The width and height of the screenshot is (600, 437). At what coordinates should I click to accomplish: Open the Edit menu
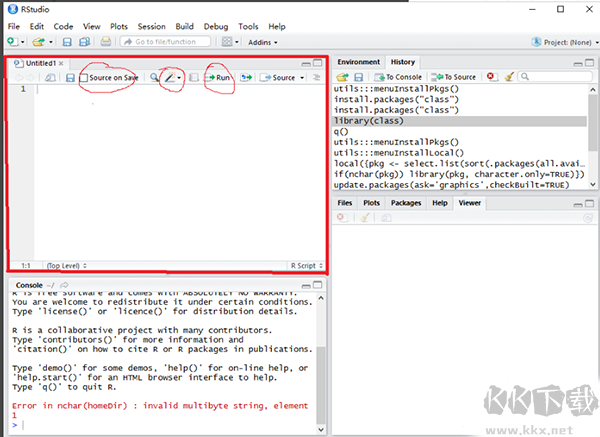[37, 26]
